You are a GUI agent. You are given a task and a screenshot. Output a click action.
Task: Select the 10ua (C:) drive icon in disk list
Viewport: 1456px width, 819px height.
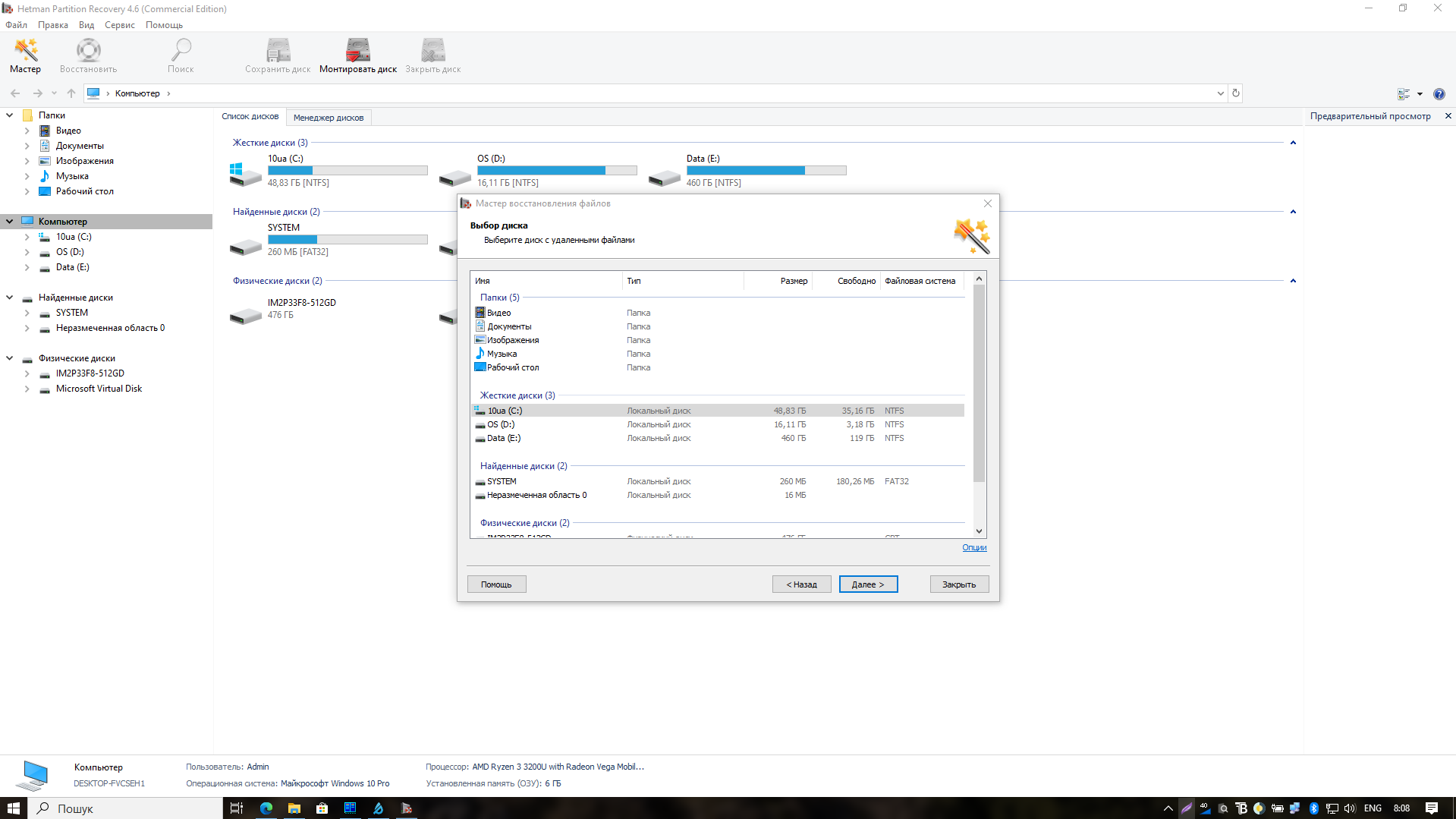[246, 173]
